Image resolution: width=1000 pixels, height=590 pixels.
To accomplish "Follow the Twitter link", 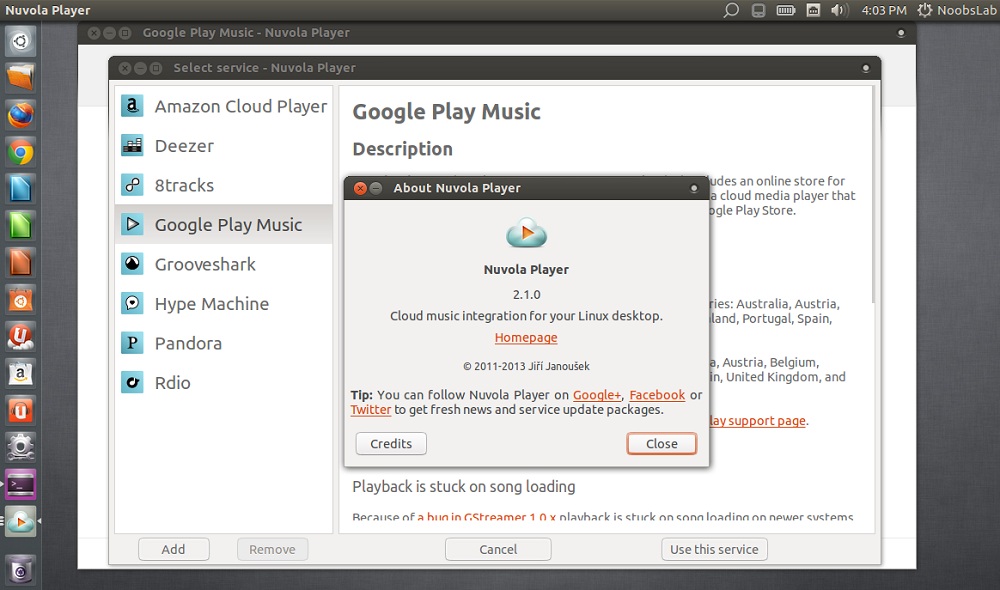I will (x=371, y=409).
